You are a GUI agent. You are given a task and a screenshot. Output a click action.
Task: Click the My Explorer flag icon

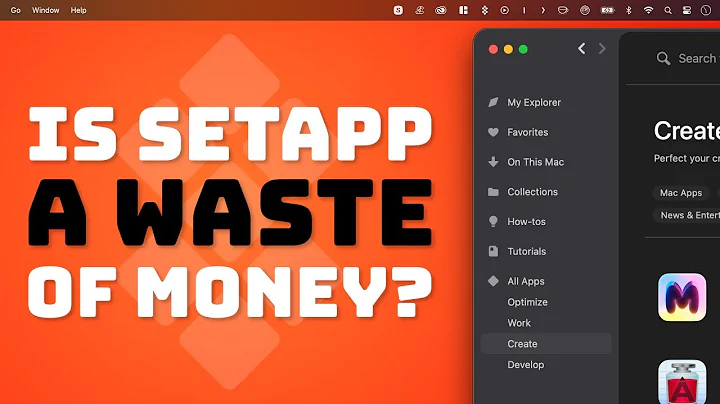click(x=493, y=102)
